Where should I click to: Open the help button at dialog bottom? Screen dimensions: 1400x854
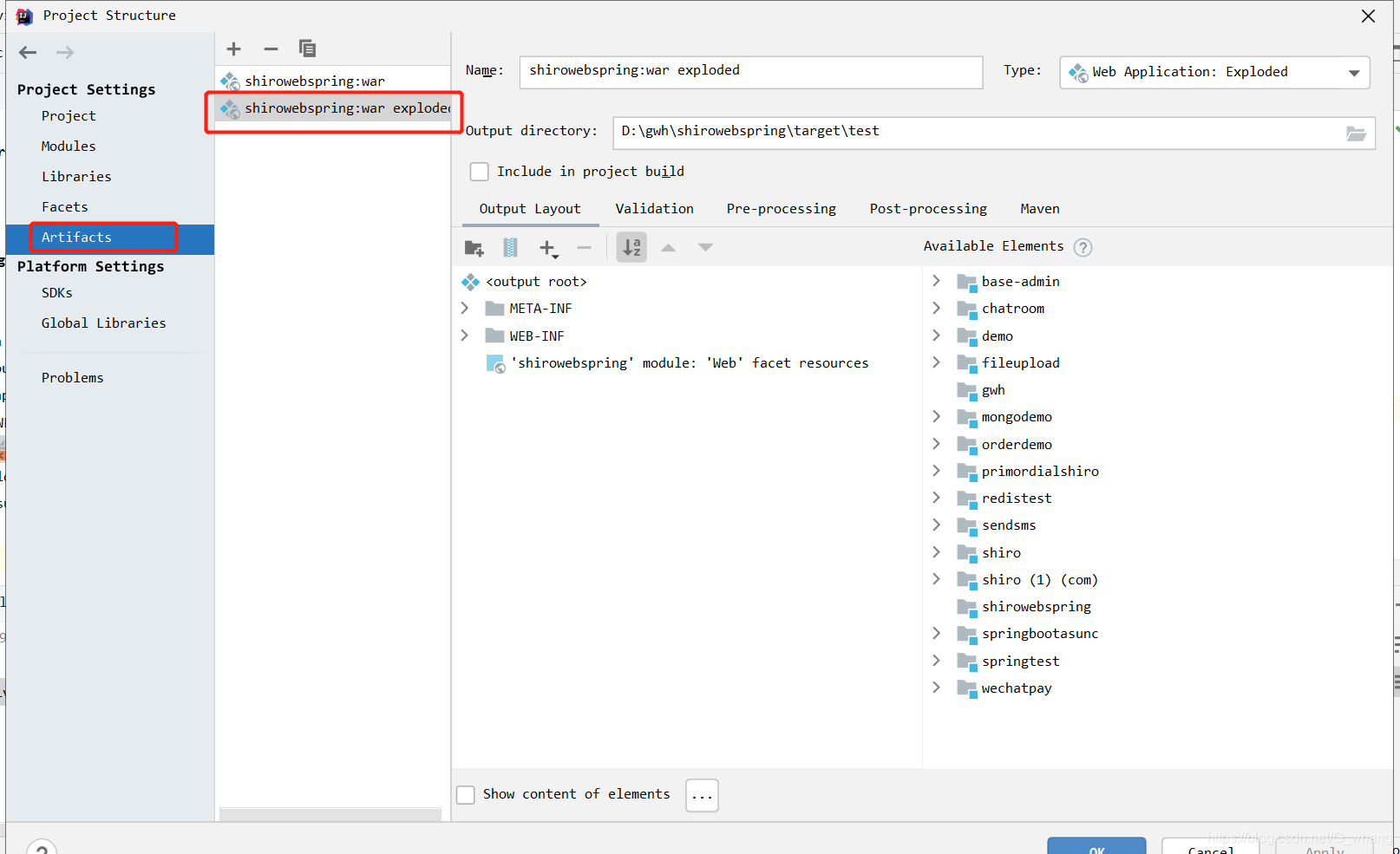tap(42, 847)
